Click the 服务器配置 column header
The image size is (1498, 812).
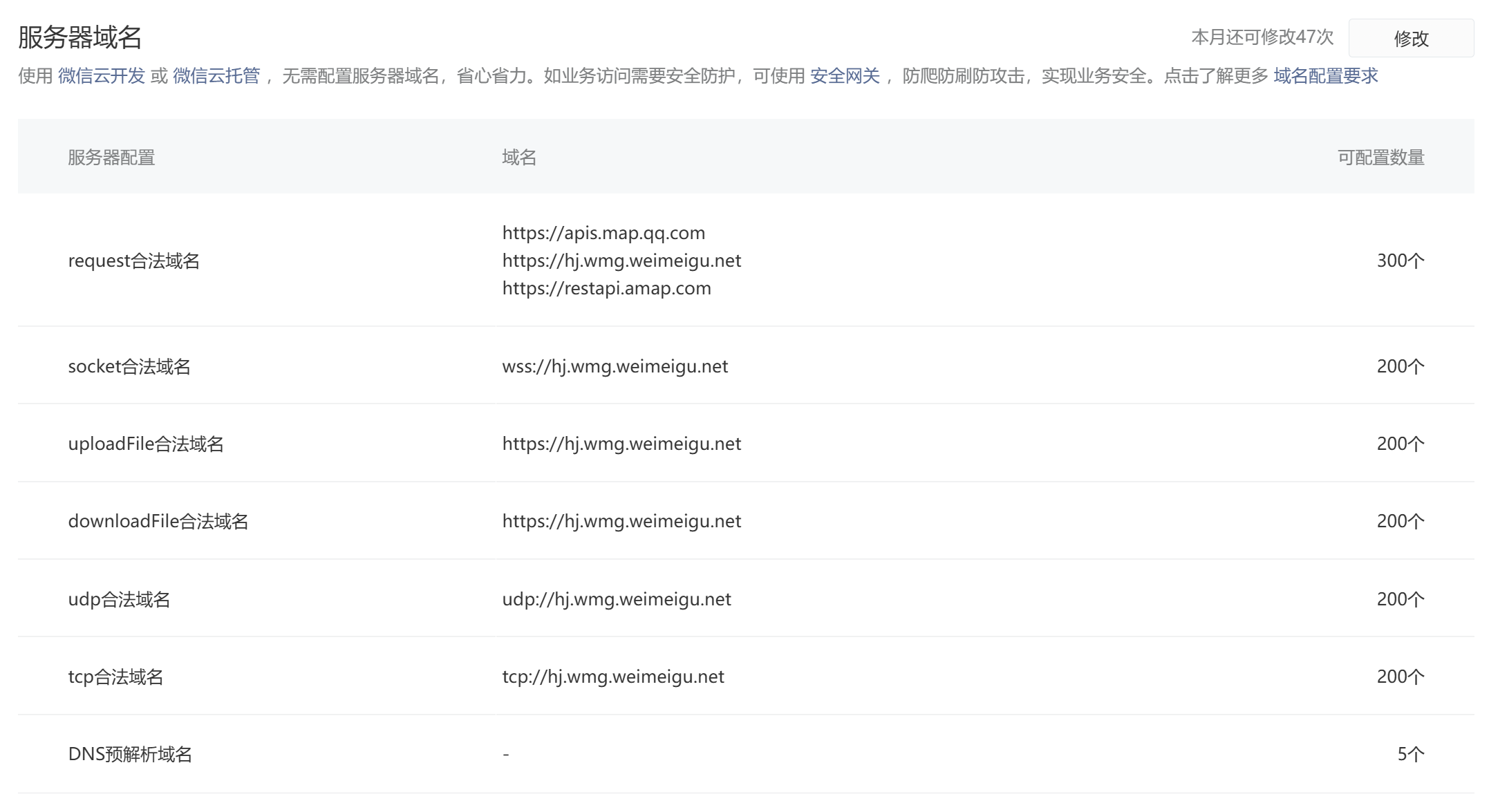pyautogui.click(x=111, y=158)
